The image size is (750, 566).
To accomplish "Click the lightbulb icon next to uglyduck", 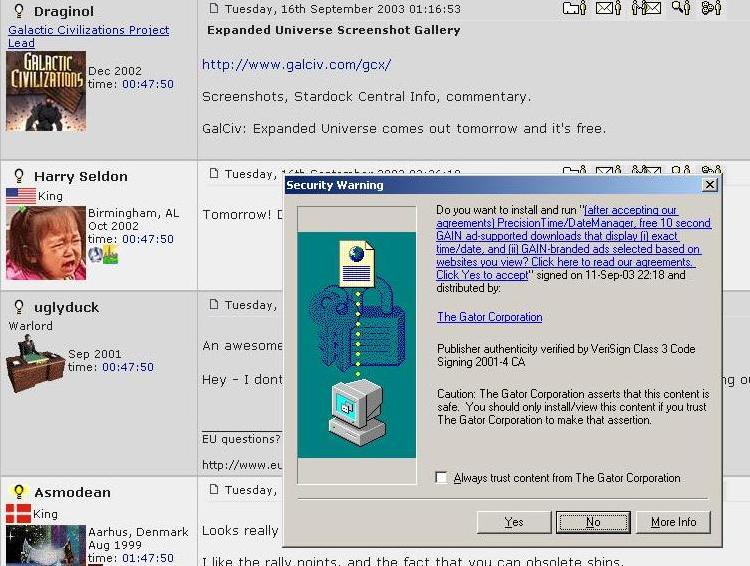I will pos(18,307).
